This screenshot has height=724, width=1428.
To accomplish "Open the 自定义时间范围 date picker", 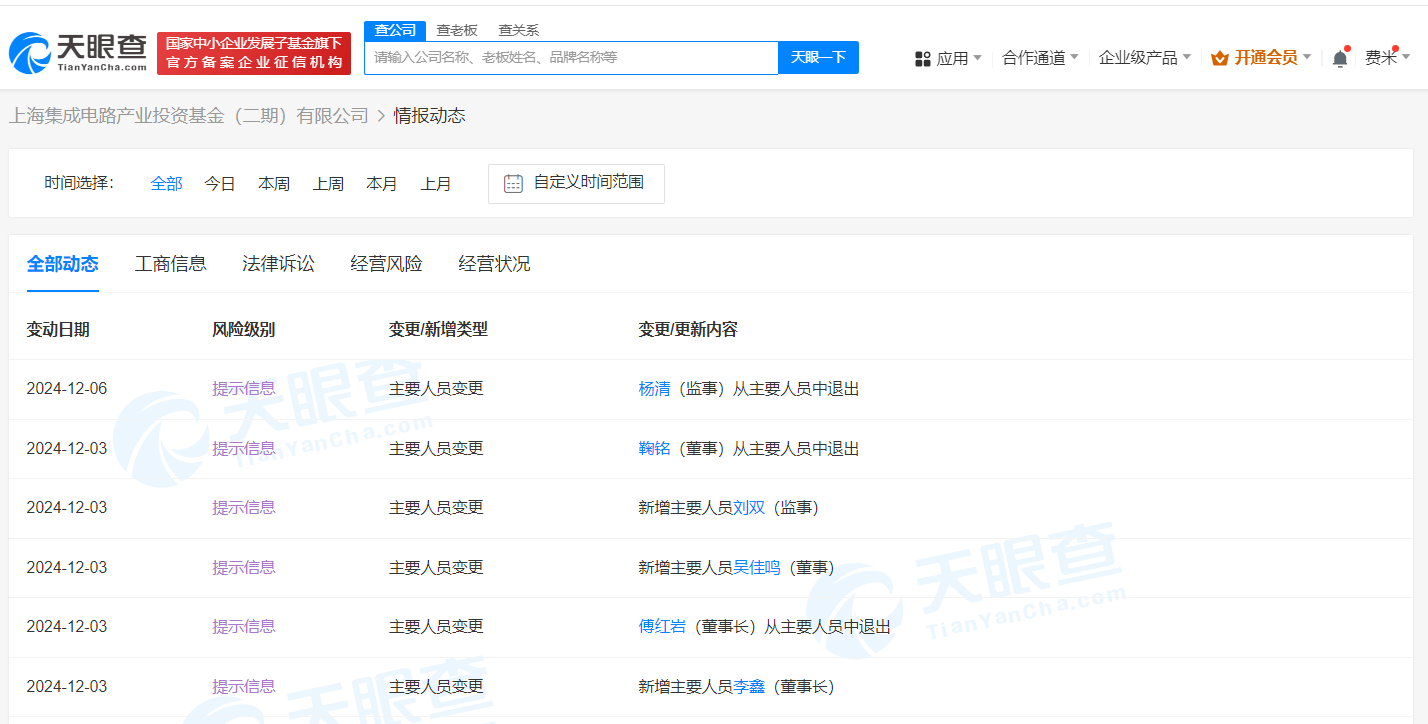I will 576,183.
